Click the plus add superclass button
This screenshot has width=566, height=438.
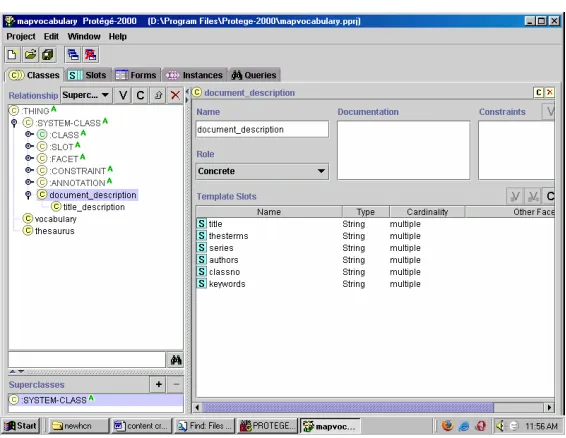(158, 384)
